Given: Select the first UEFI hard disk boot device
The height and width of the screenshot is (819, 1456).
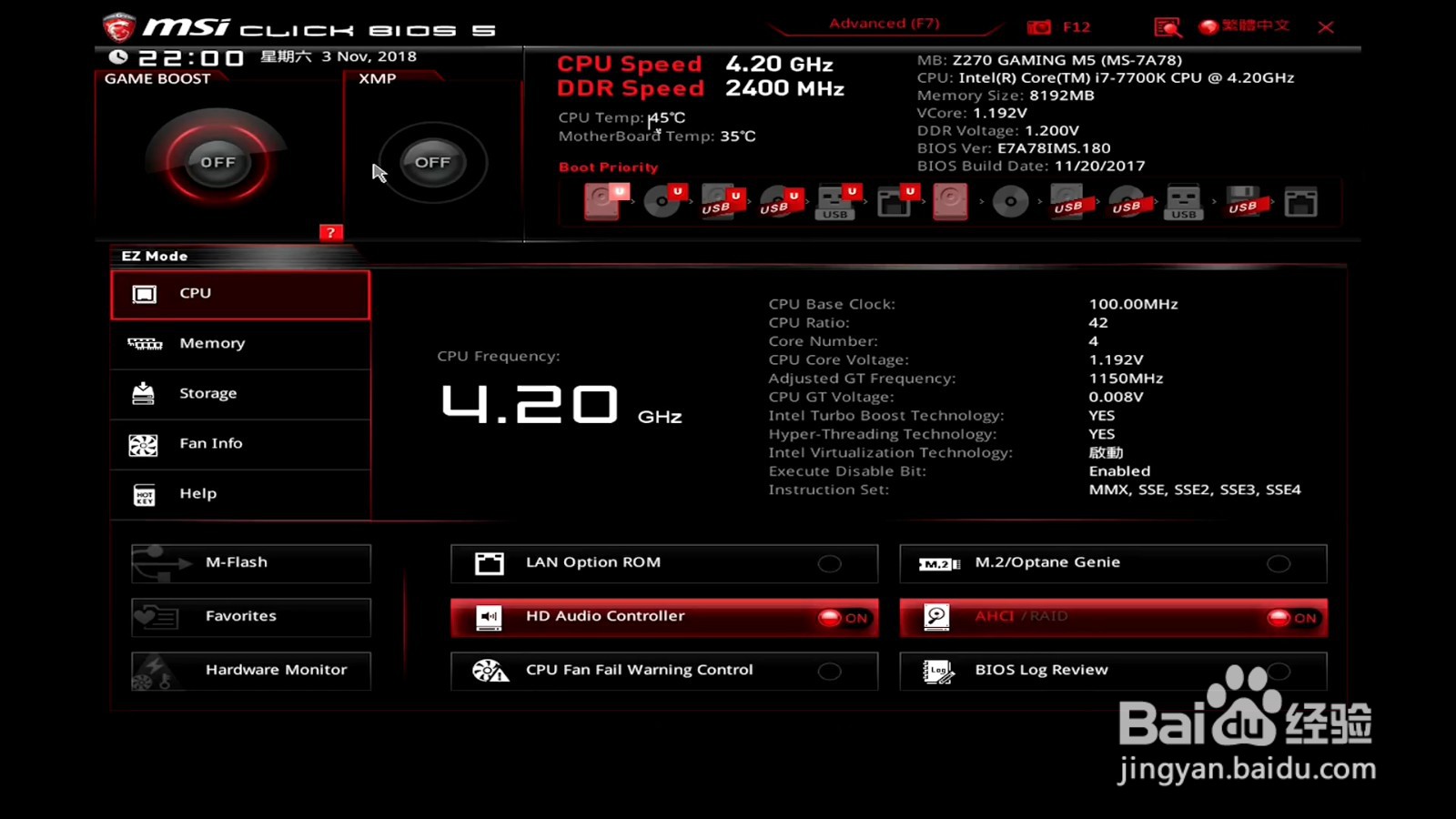Looking at the screenshot, I should tap(605, 201).
